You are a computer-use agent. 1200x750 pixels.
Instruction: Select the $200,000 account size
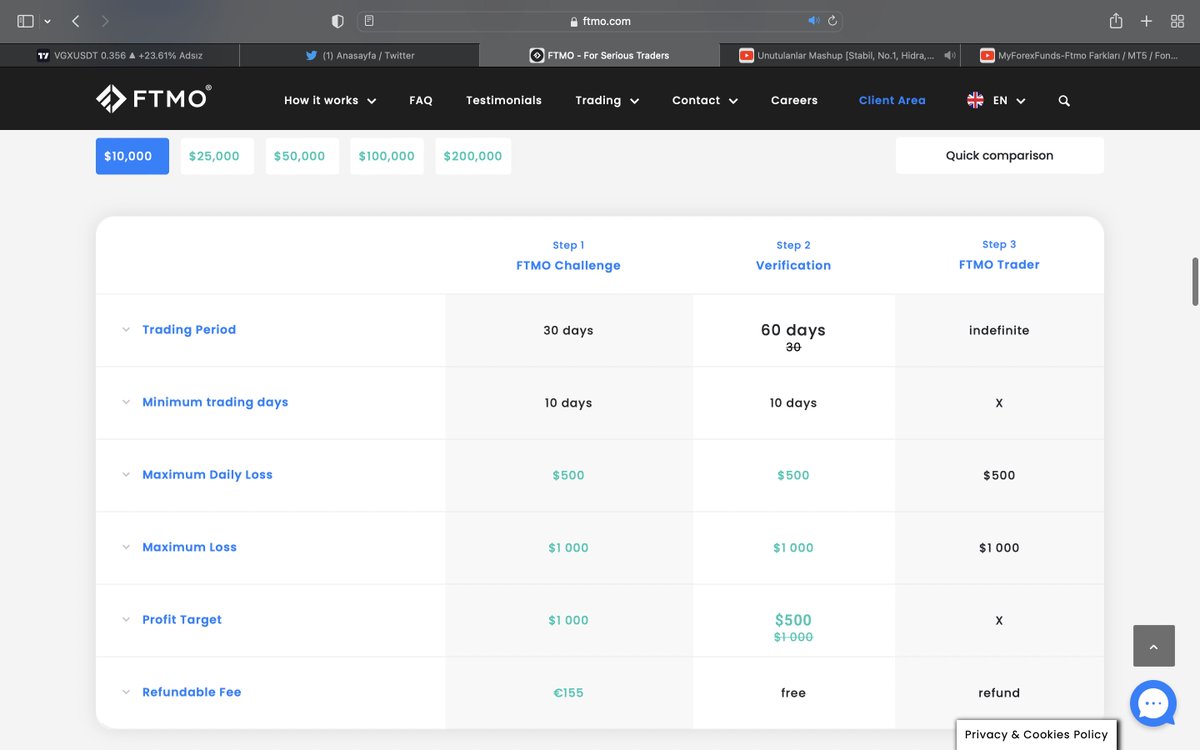click(473, 156)
